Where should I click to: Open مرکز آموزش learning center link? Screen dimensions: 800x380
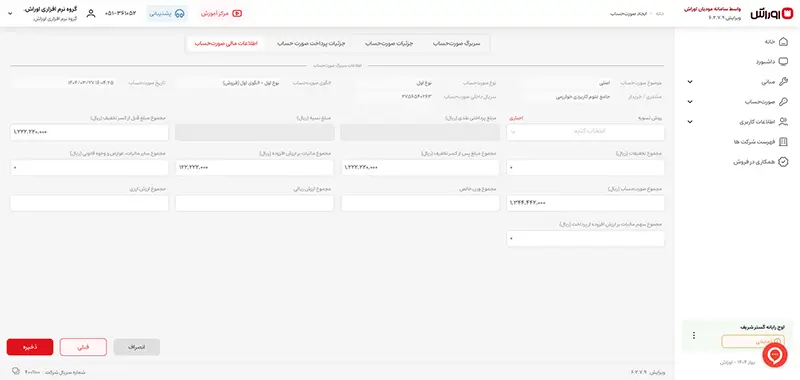coord(221,14)
